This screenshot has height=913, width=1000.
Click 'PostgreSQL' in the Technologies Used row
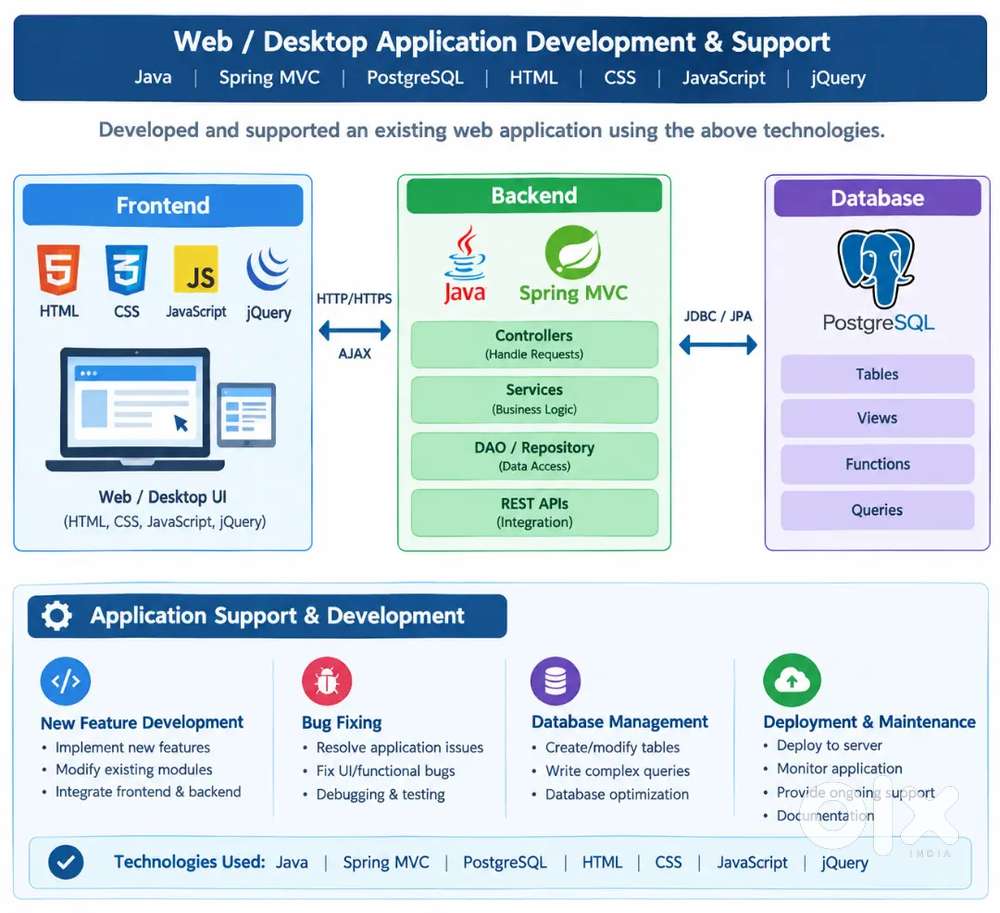(505, 863)
